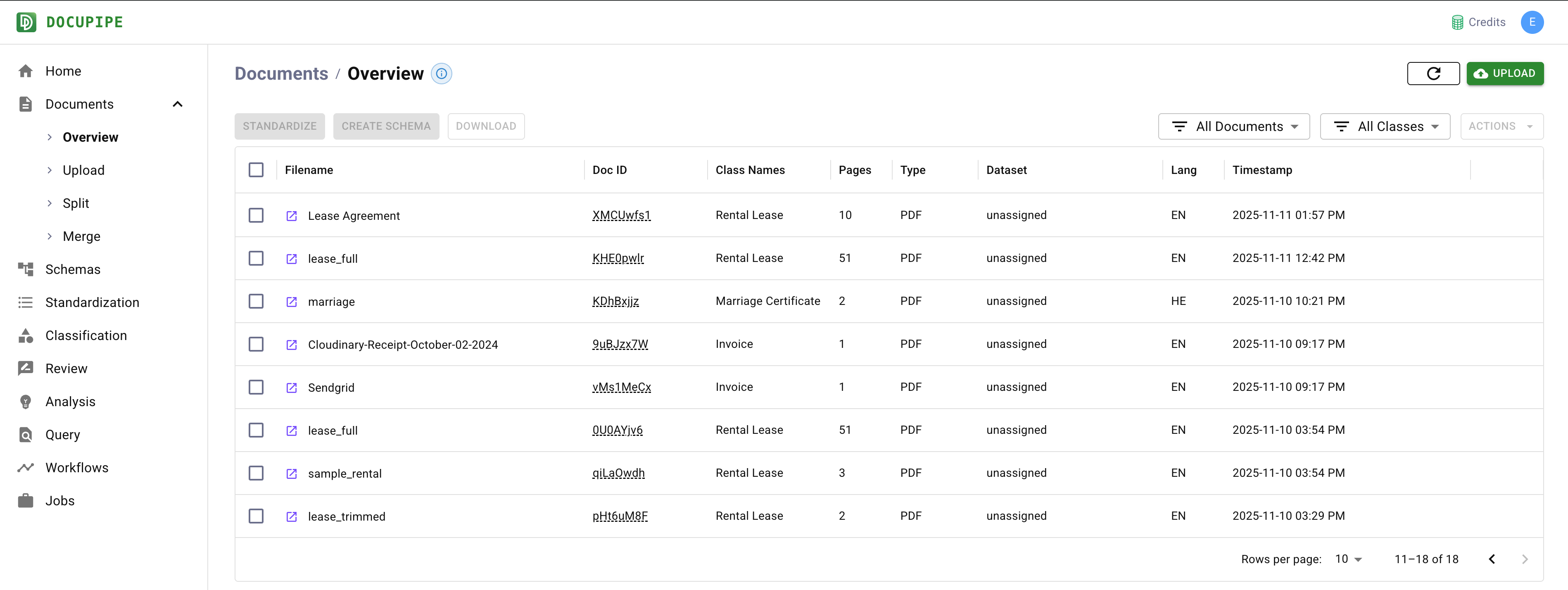Open Sendgrid document via its link icon
1568x590 pixels.
292,388
